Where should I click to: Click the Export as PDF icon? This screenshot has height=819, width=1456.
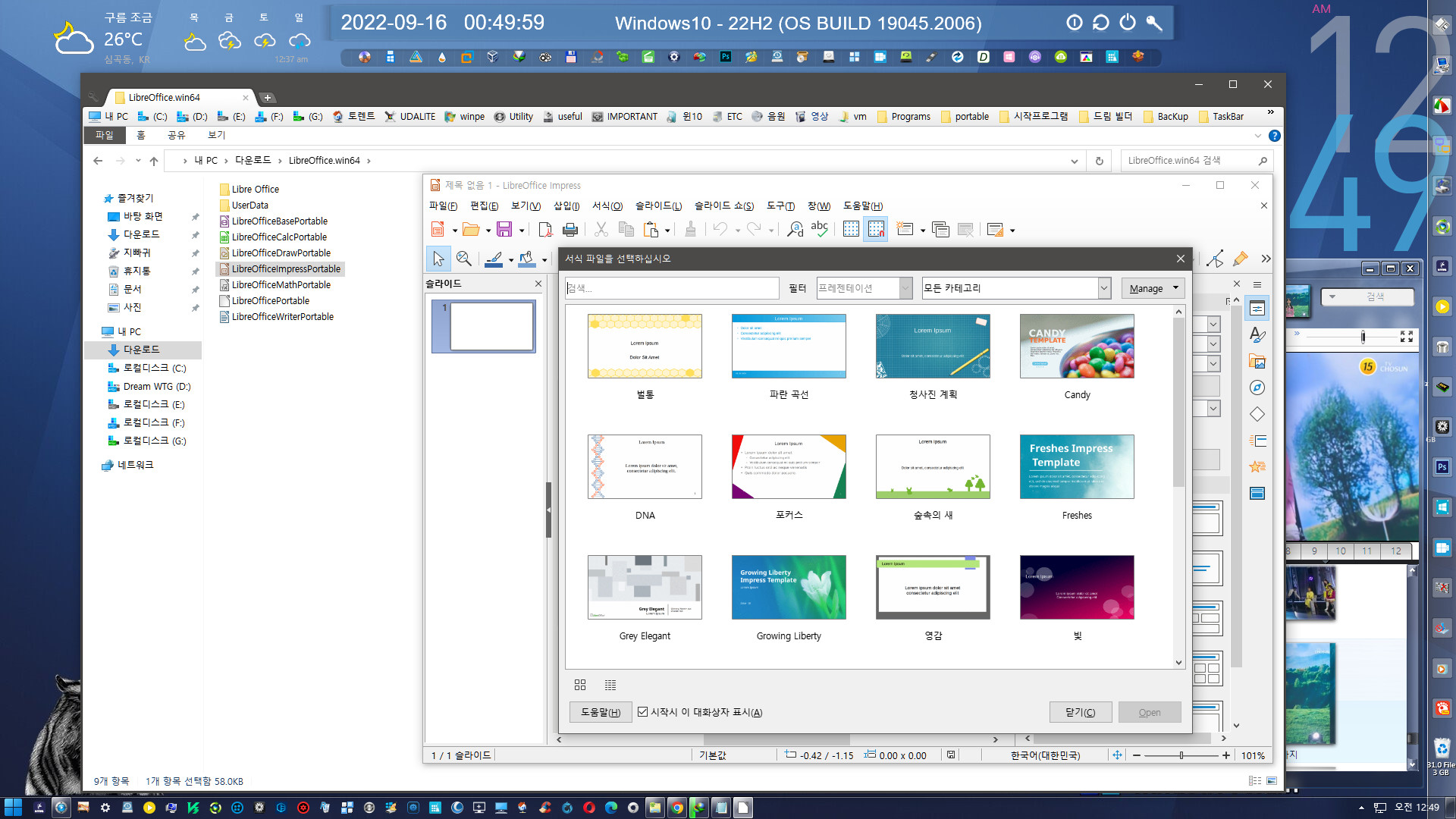pyautogui.click(x=544, y=229)
